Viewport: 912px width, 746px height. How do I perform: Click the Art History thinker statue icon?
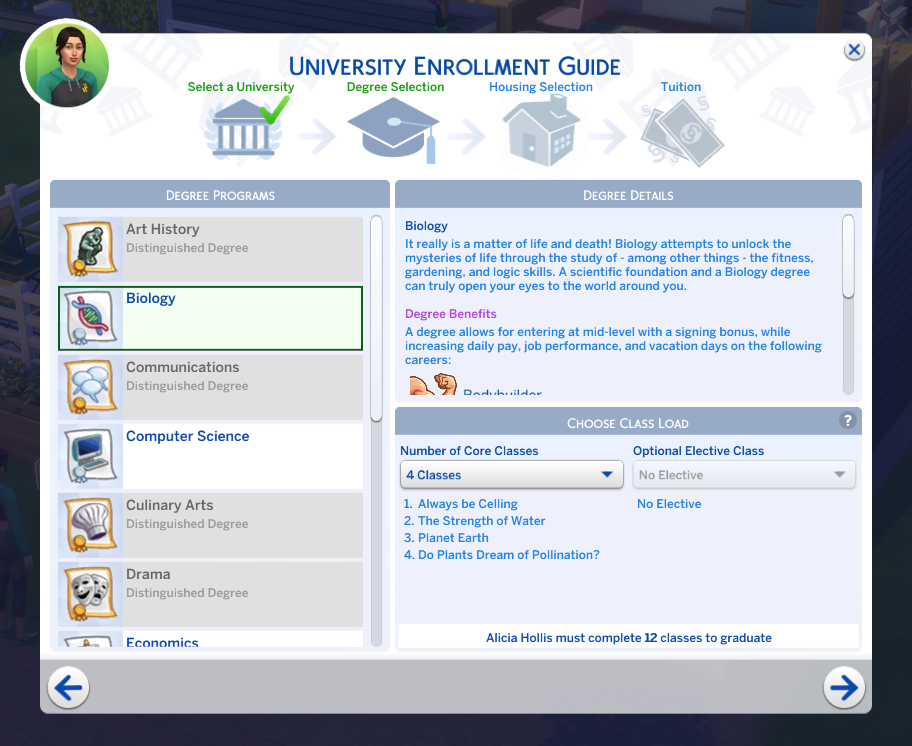coord(90,250)
